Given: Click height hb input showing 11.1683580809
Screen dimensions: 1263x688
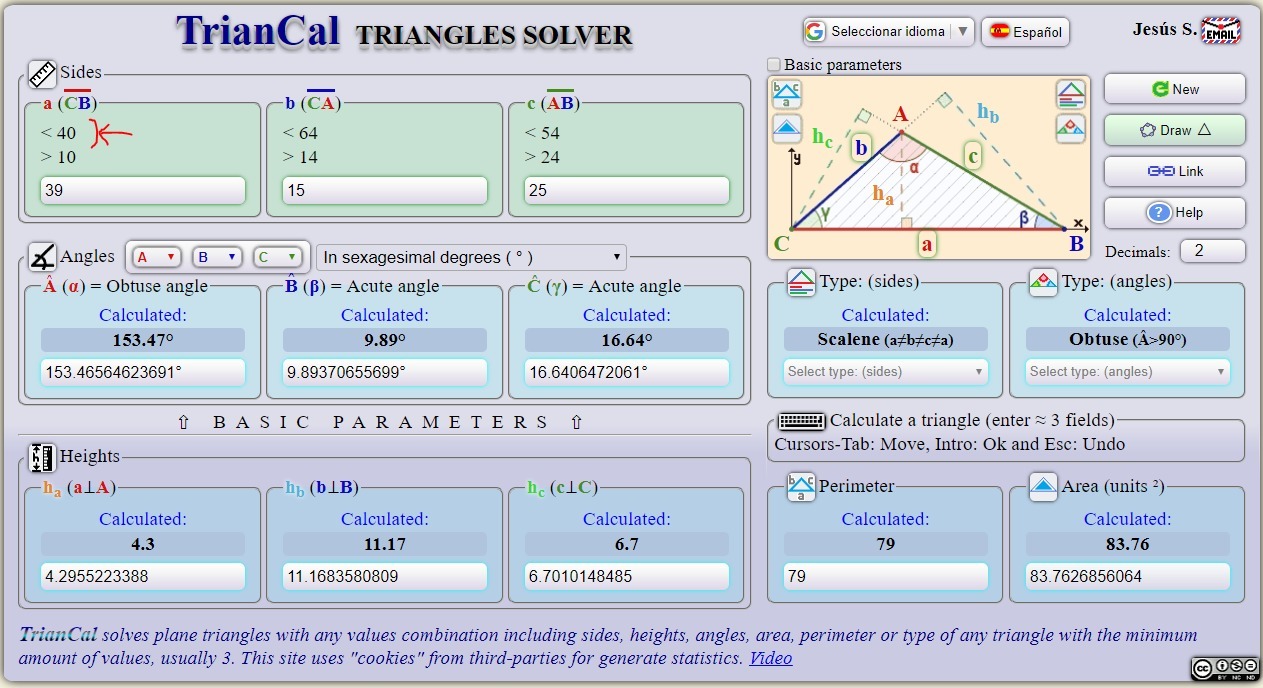Looking at the screenshot, I should pyautogui.click(x=385, y=577).
